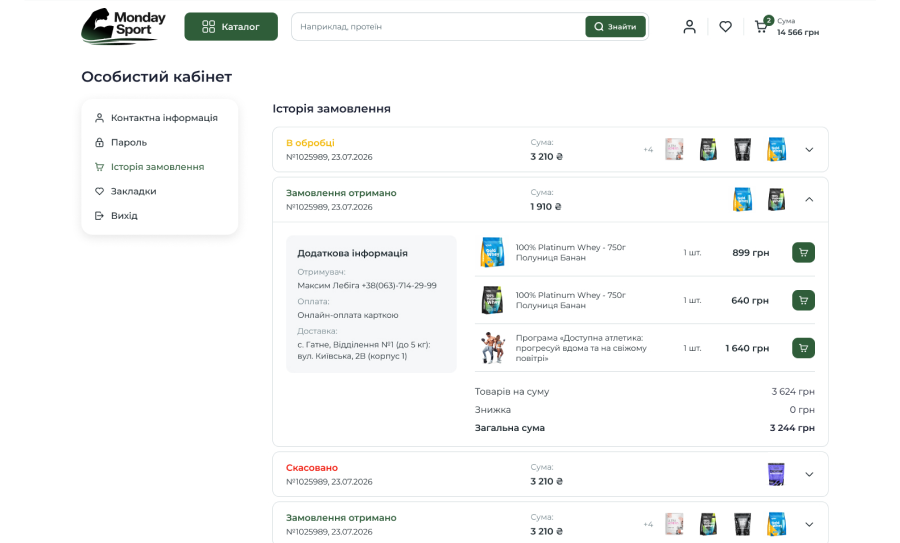Click Вихід to log out
This screenshot has height=543, width=900.
tap(124, 216)
